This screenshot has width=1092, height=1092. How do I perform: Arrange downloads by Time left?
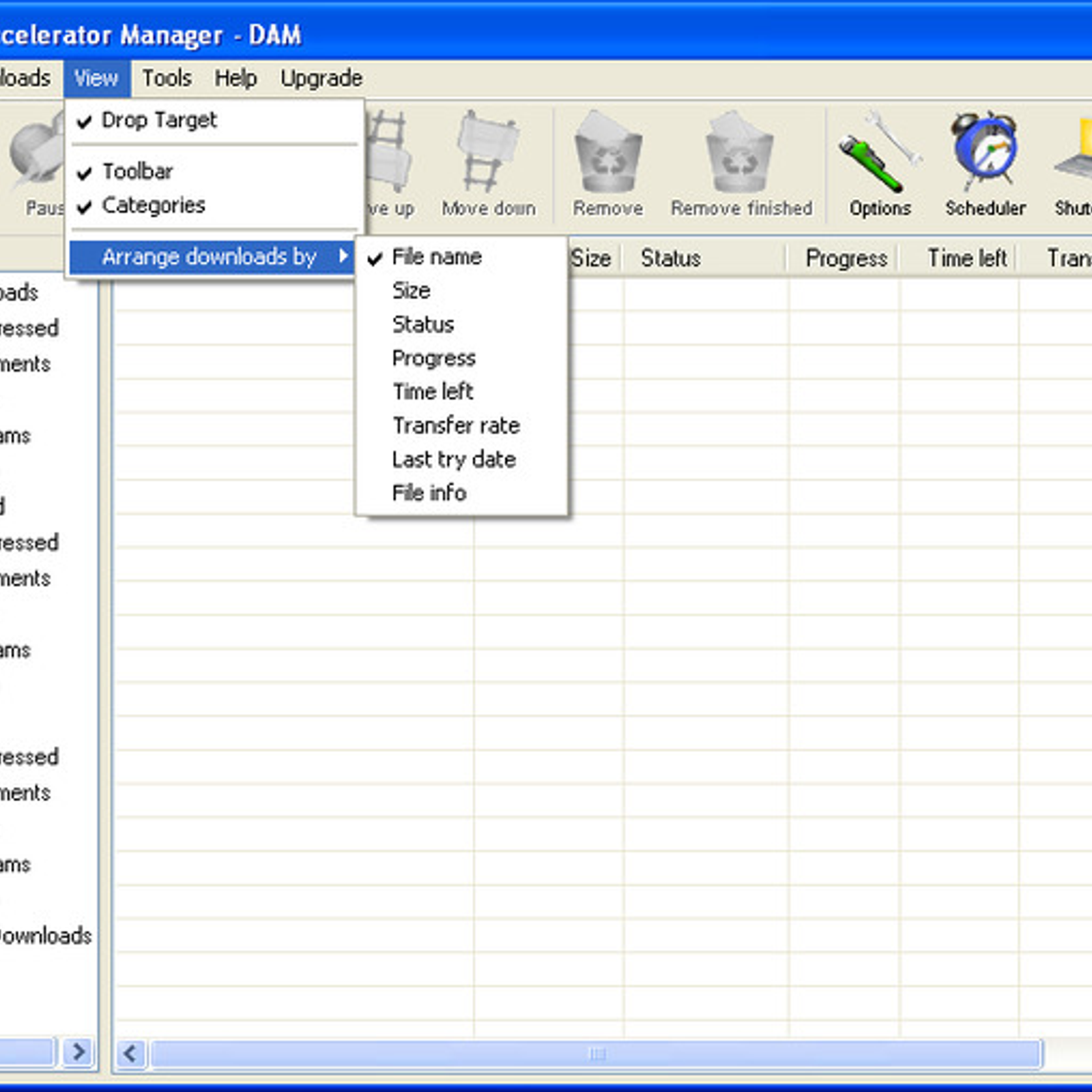coord(462,391)
